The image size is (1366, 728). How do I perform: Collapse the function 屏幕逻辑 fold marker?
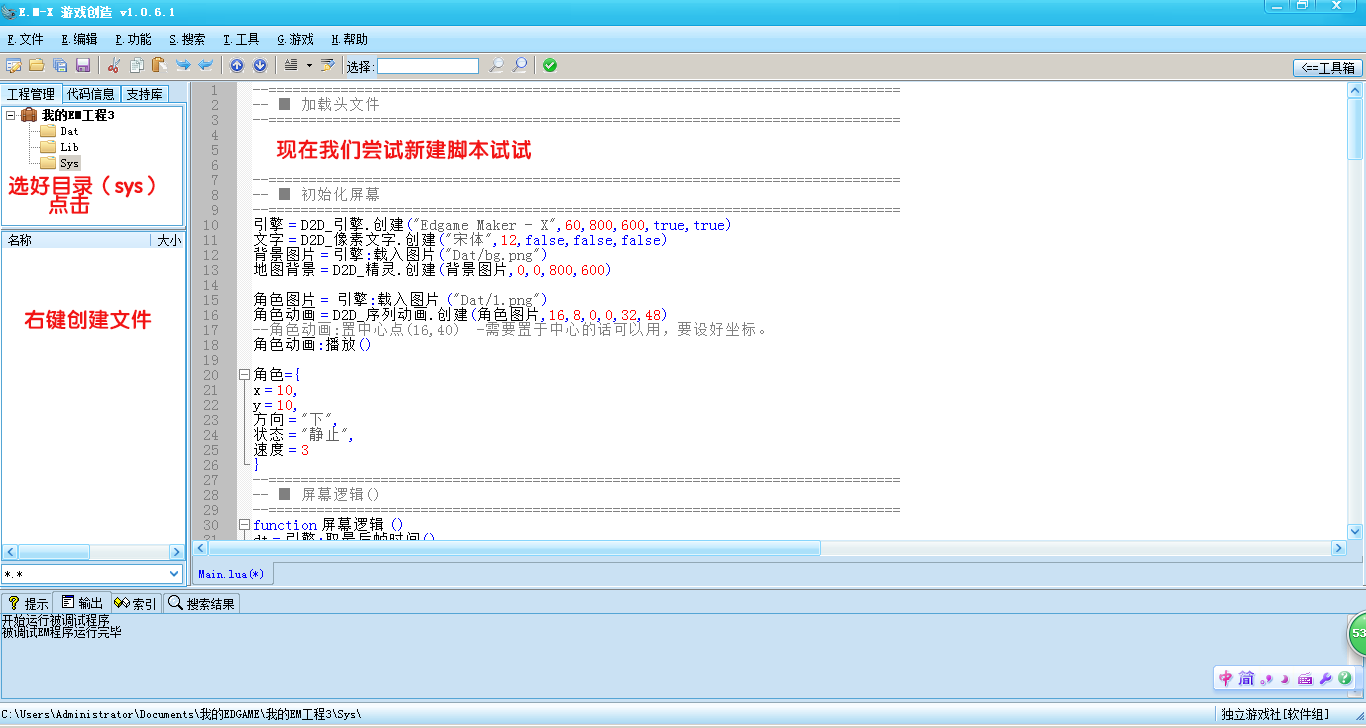[x=244, y=525]
